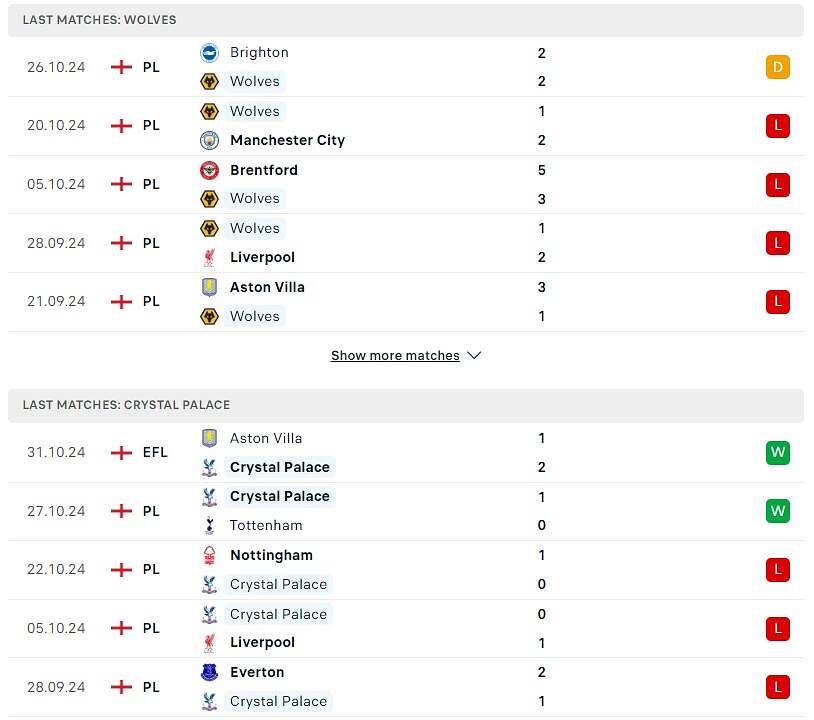The height and width of the screenshot is (720, 814).
Task: Click loss badge for Wolves vs Manchester City
Action: (778, 125)
